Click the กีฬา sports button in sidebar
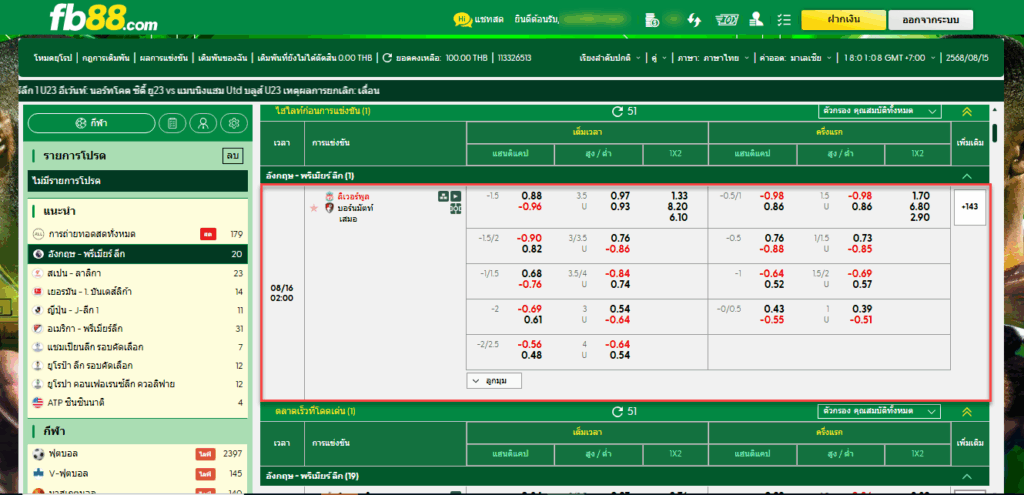Screen dimensions: 1024x495 pyautogui.click(x=91, y=123)
